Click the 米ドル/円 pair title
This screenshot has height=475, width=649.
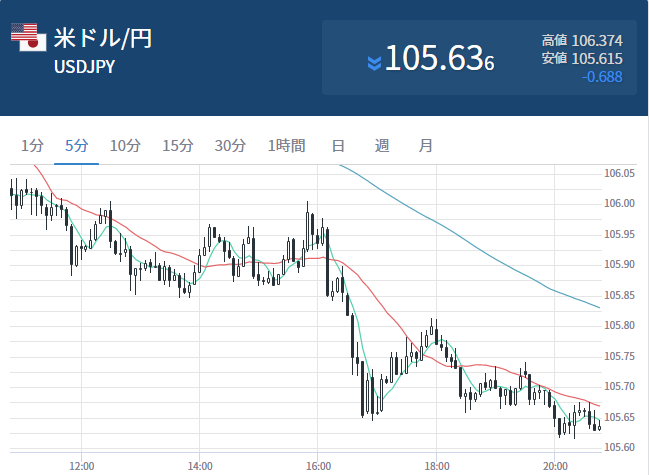(x=102, y=40)
